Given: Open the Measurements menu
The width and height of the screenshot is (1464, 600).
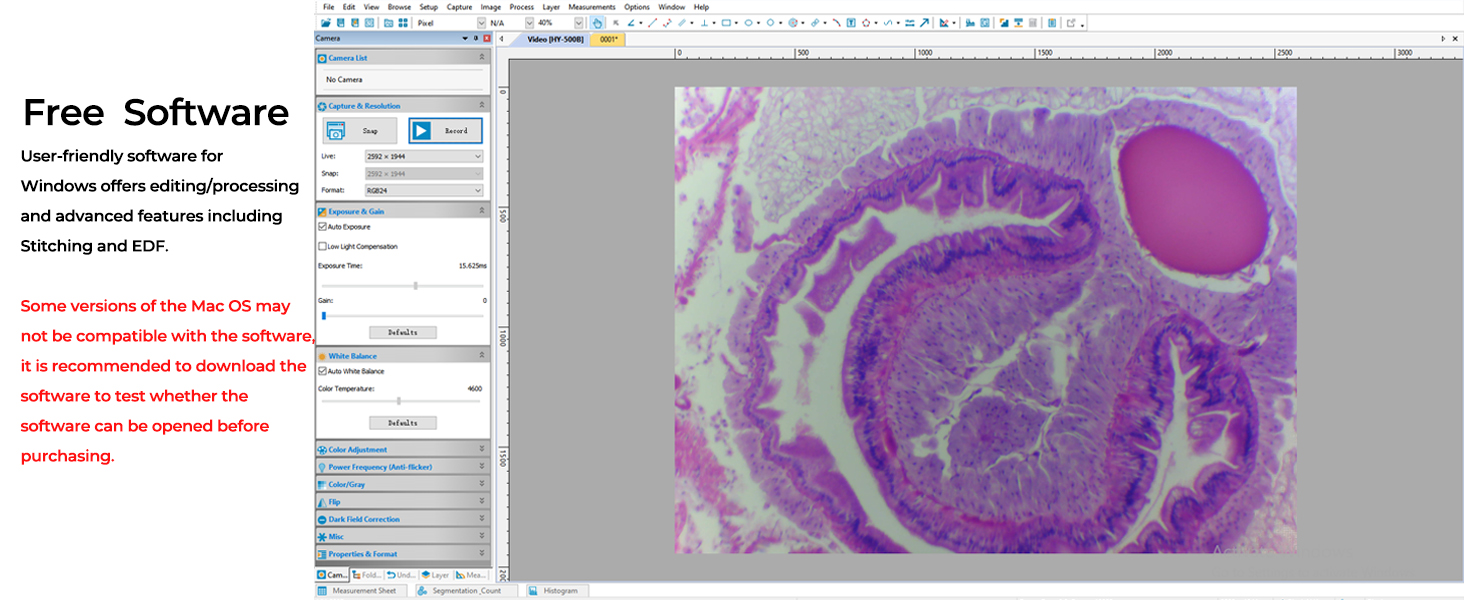Looking at the screenshot, I should pos(592,6).
